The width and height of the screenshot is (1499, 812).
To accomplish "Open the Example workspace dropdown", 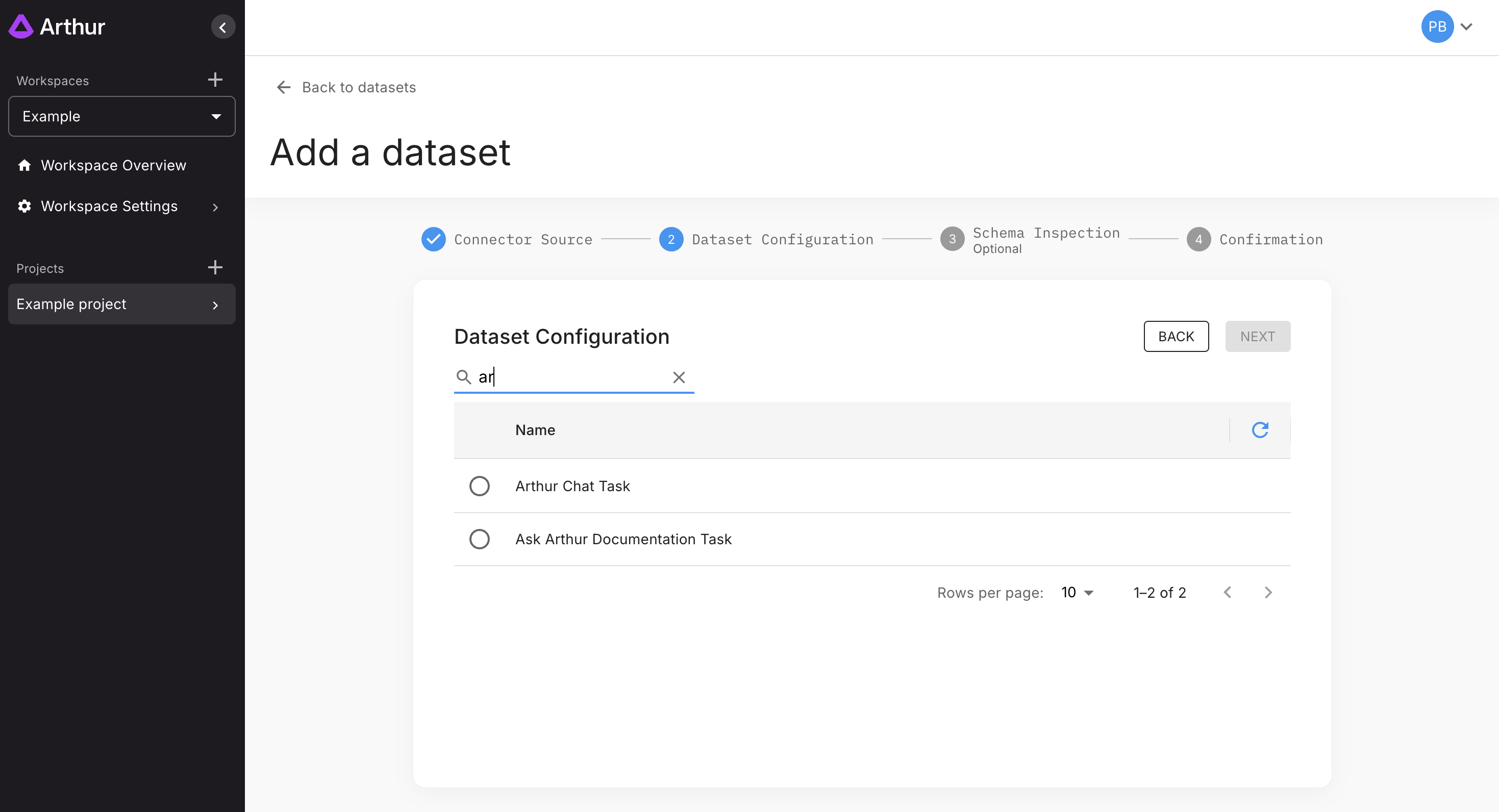I will click(x=121, y=116).
